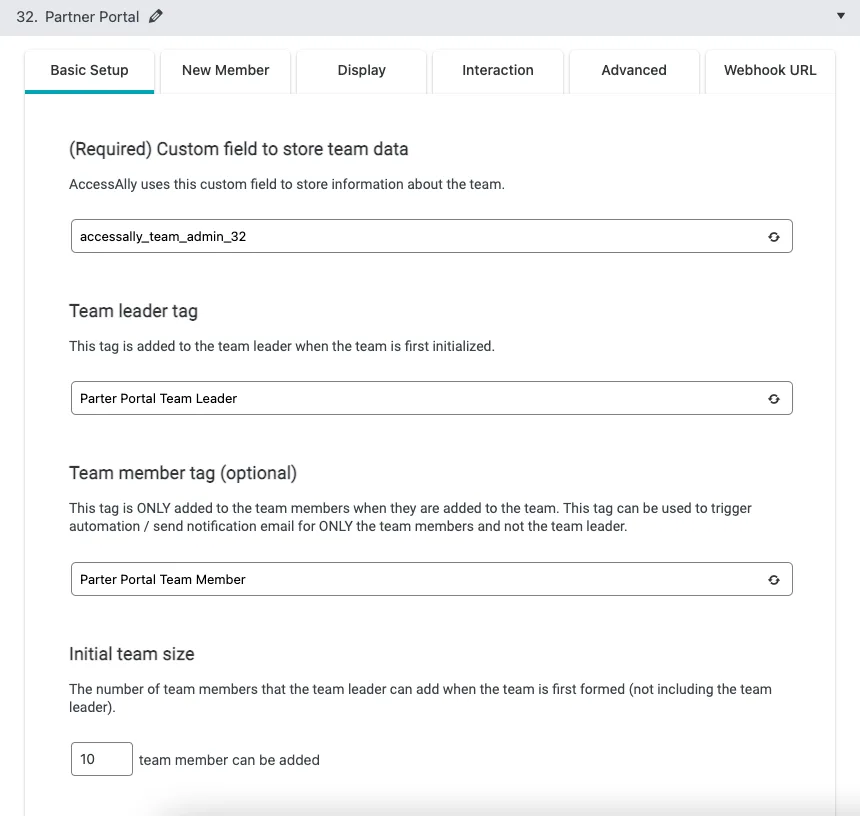This screenshot has height=816, width=860.
Task: Select the Advanced tab
Action: coord(634,70)
